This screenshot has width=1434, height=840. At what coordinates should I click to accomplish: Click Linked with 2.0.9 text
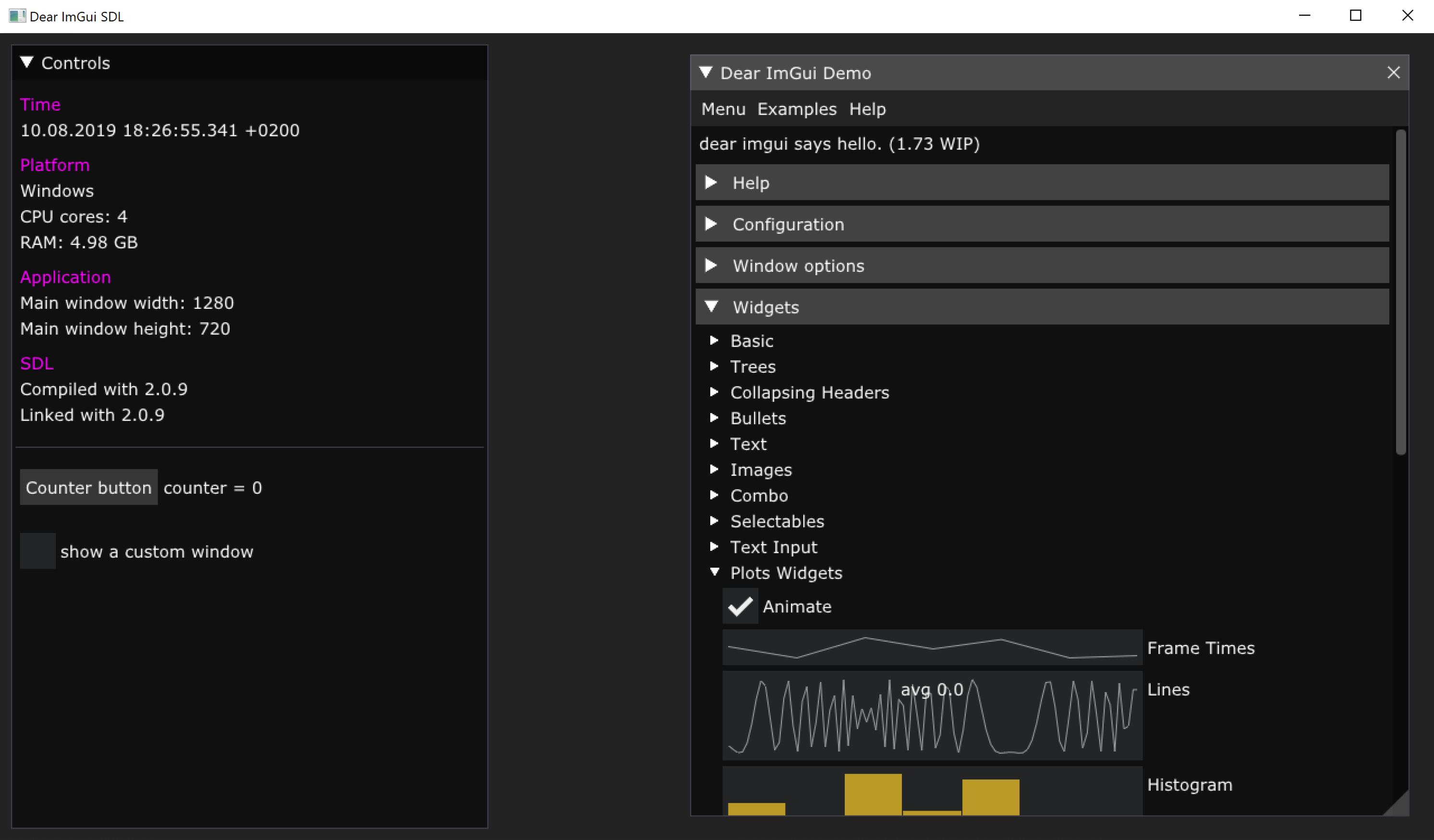pyautogui.click(x=92, y=415)
